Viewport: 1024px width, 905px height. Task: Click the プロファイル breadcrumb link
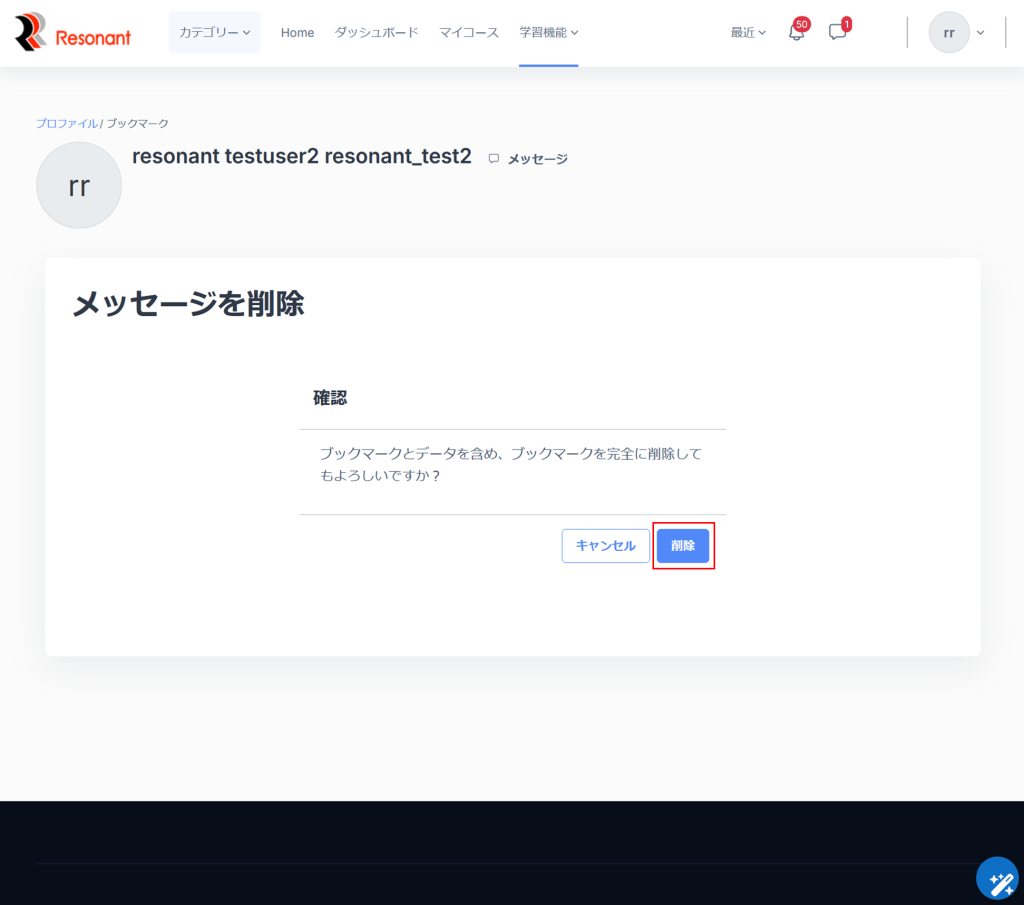coord(66,123)
